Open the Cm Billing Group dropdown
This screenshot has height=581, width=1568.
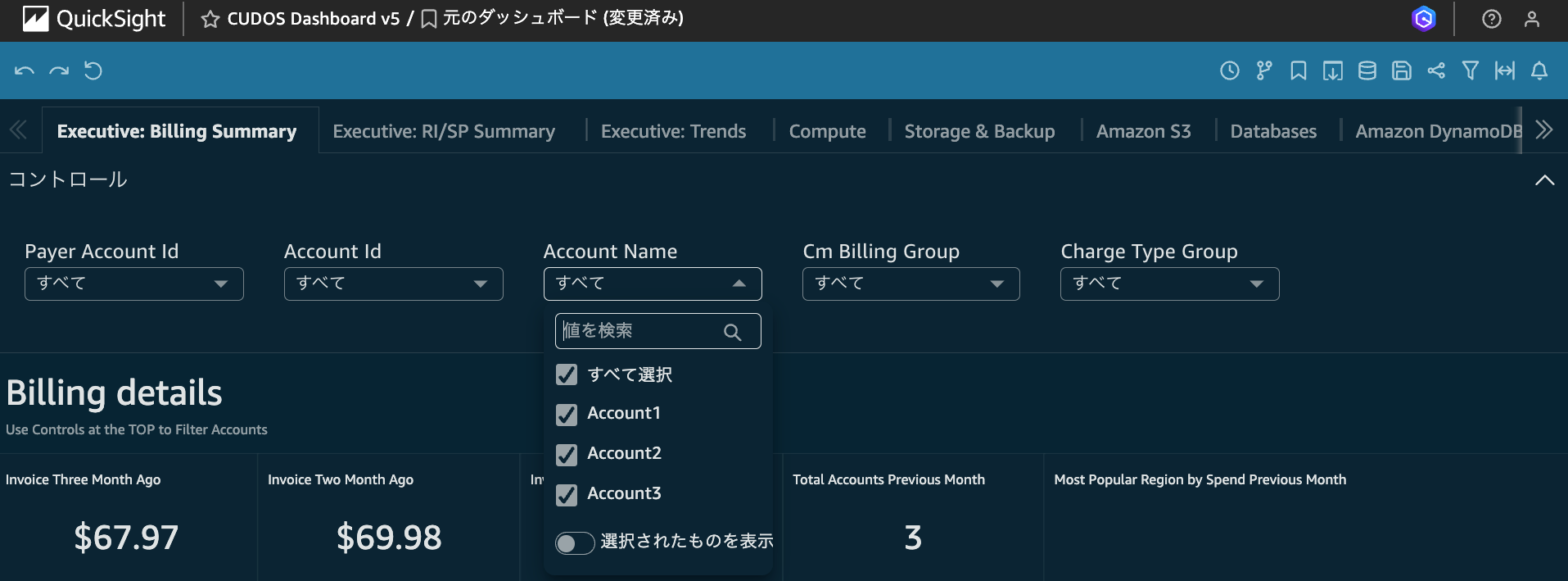(911, 284)
